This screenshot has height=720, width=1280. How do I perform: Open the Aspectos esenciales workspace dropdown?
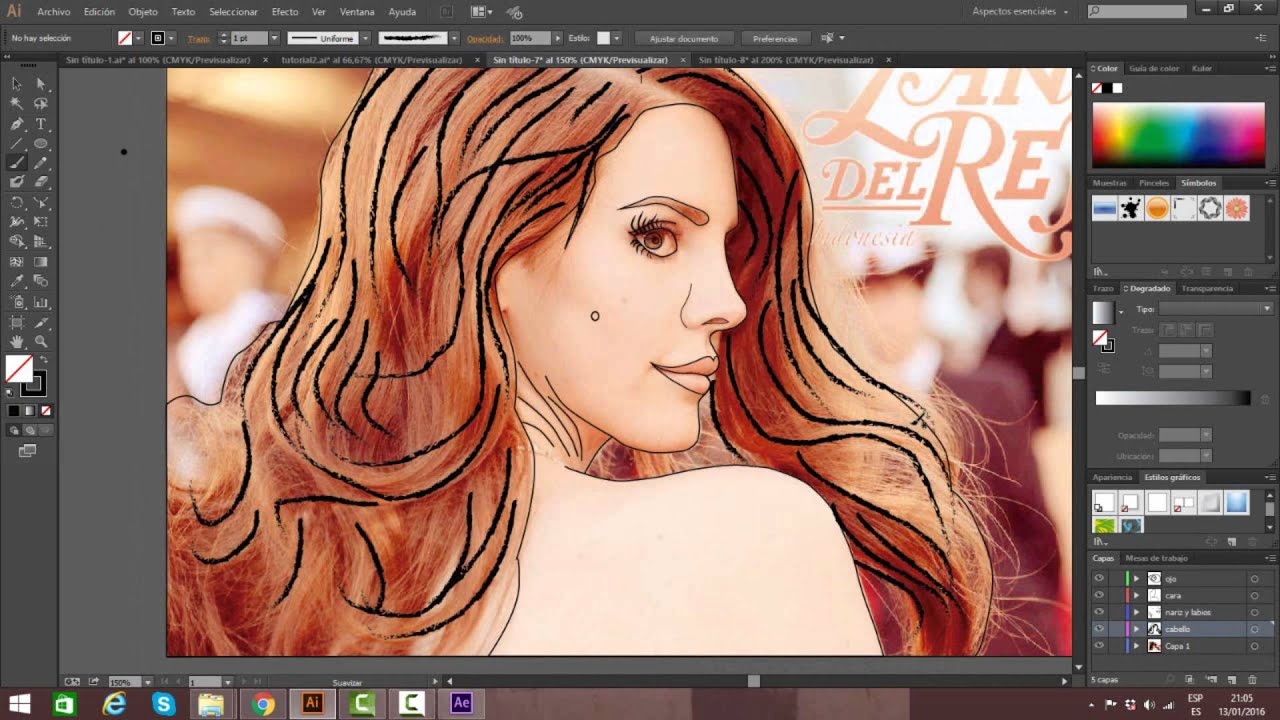coord(1020,11)
